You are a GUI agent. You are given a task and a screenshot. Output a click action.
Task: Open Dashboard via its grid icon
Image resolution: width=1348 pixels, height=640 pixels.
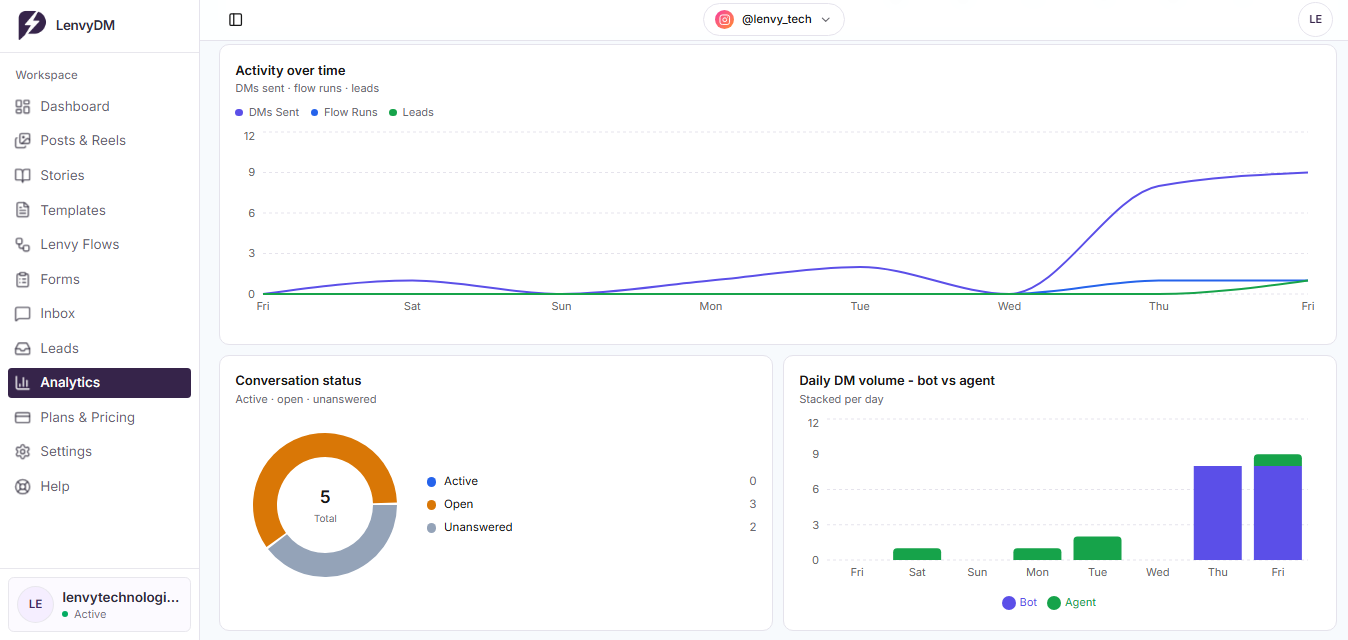tap(23, 106)
